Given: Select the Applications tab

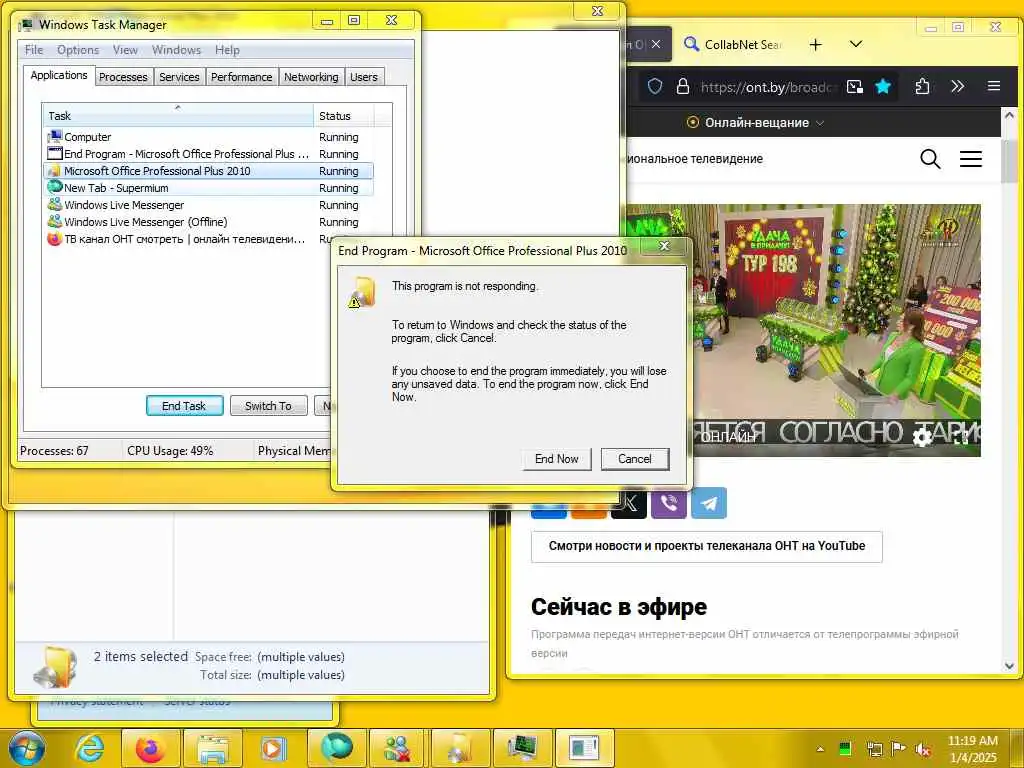Looking at the screenshot, I should pyautogui.click(x=59, y=75).
